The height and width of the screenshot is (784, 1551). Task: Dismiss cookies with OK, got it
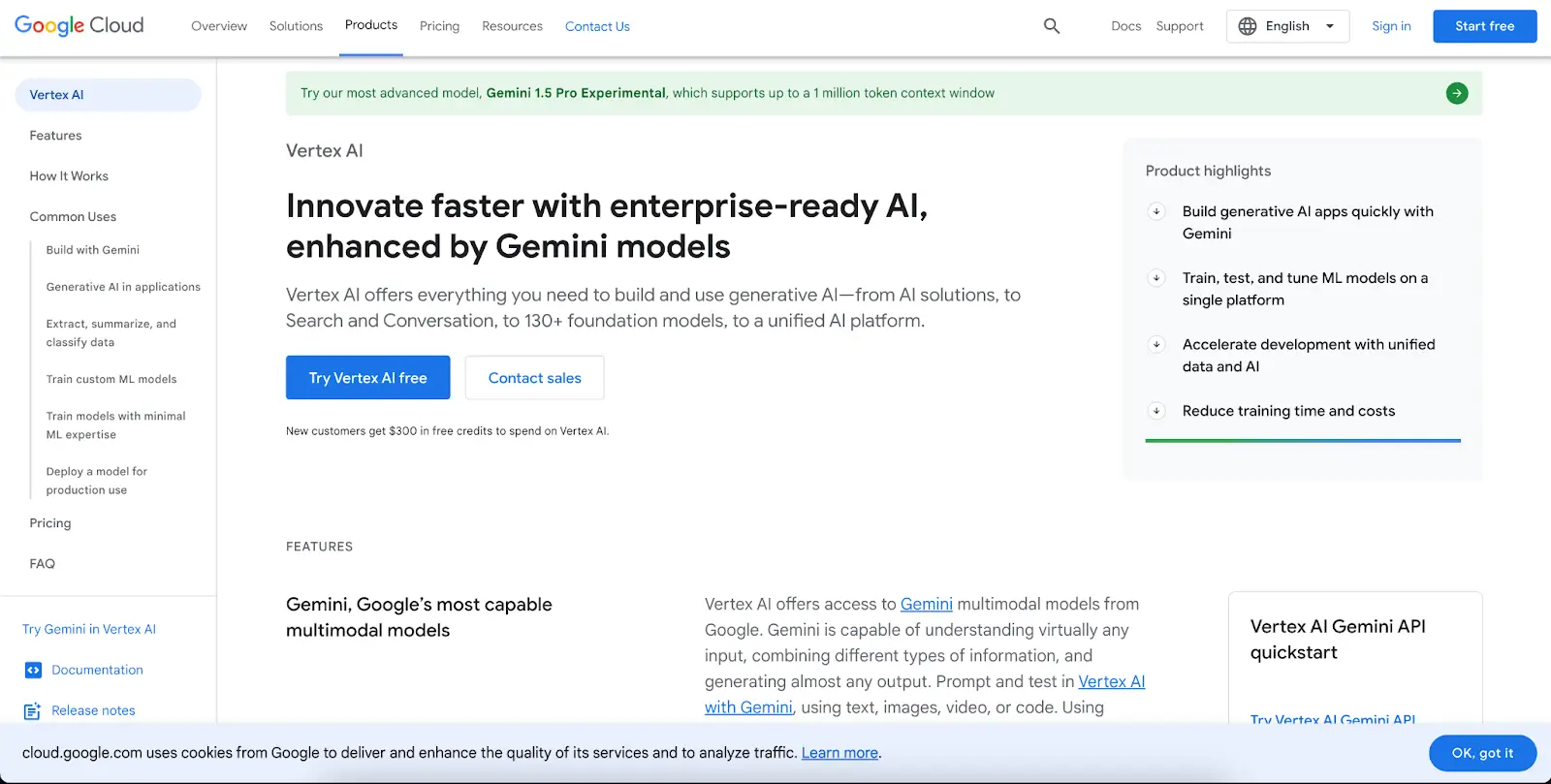click(x=1482, y=753)
